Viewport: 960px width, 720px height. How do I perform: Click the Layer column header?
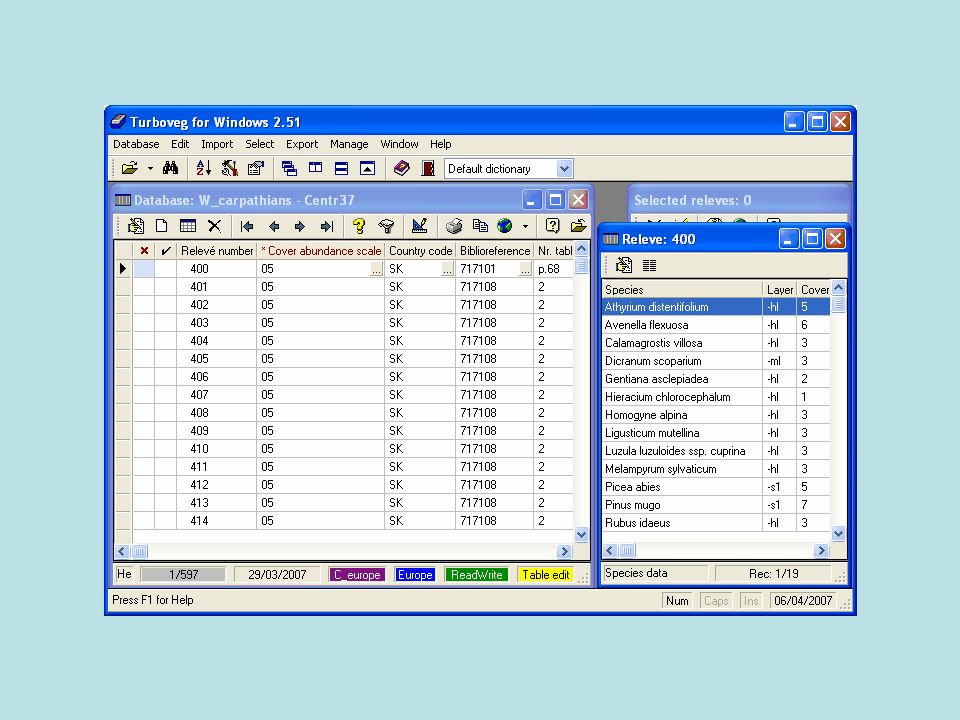click(779, 290)
